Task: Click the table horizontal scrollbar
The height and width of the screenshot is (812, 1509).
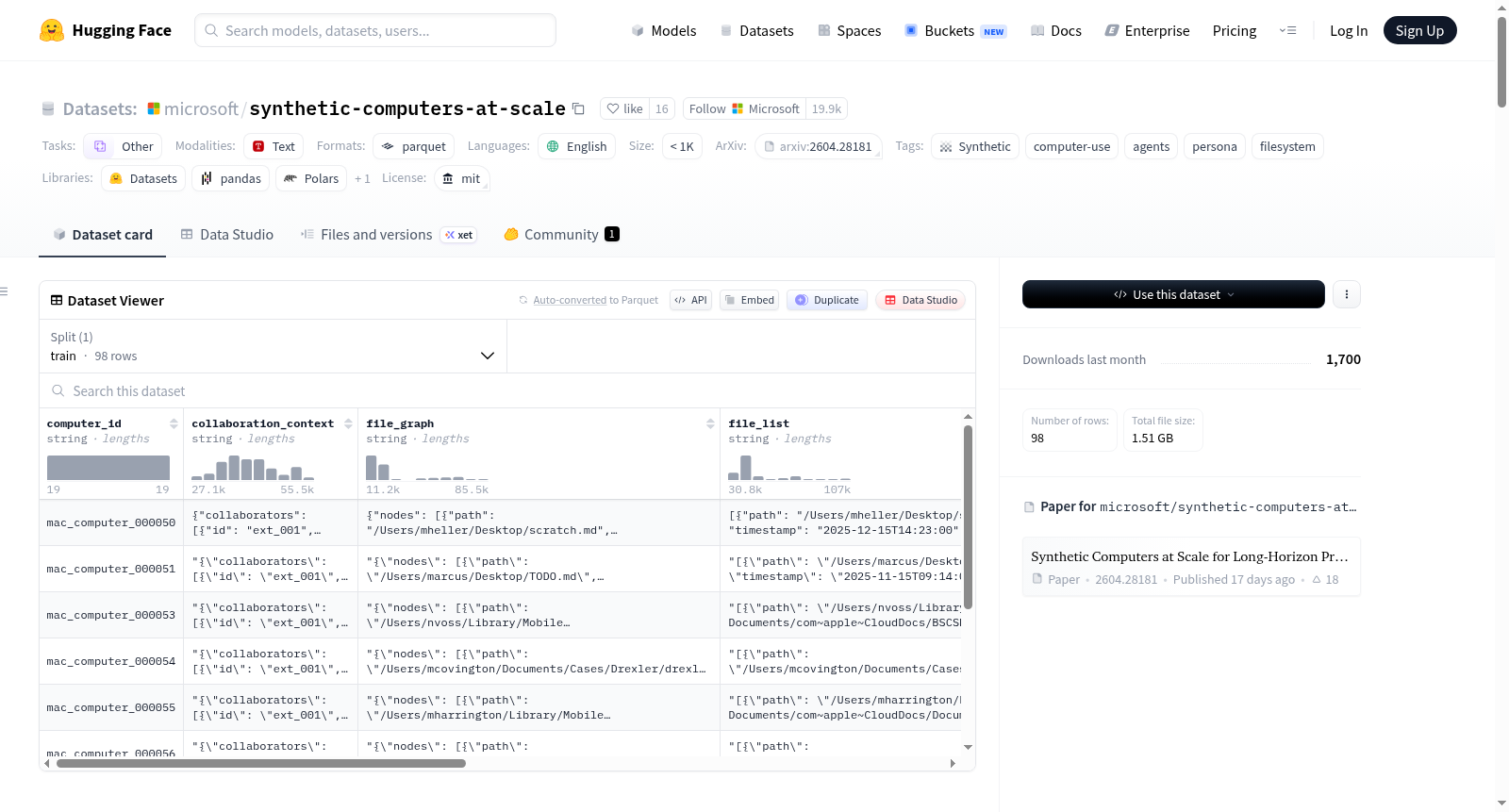Action: pos(261,763)
